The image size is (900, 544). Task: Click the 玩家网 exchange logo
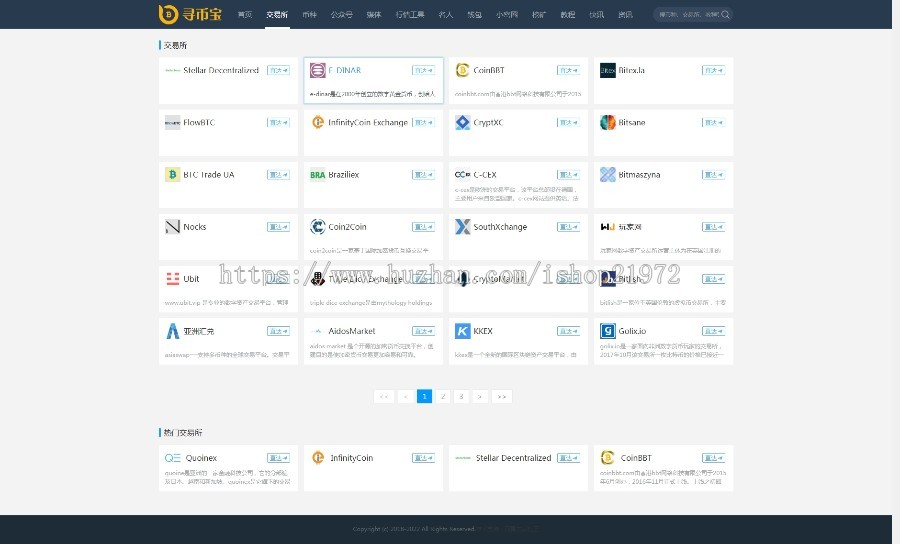click(x=608, y=227)
